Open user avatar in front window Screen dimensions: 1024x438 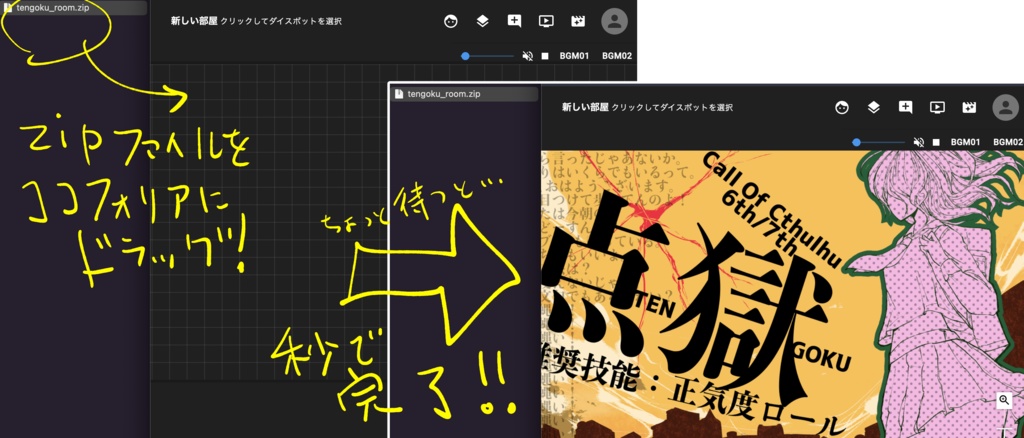click(1006, 108)
